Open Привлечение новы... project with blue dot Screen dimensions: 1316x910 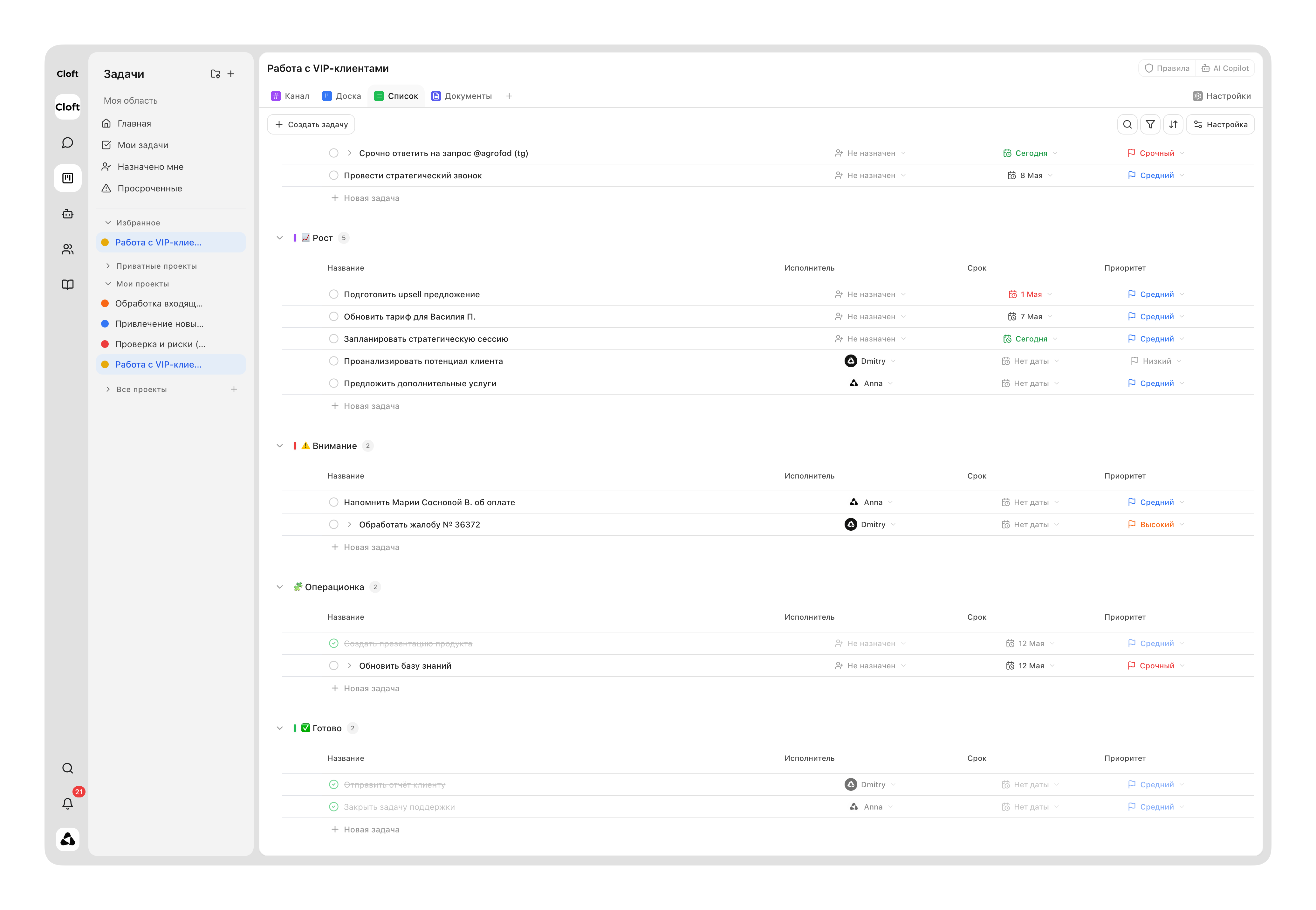[x=170, y=324]
